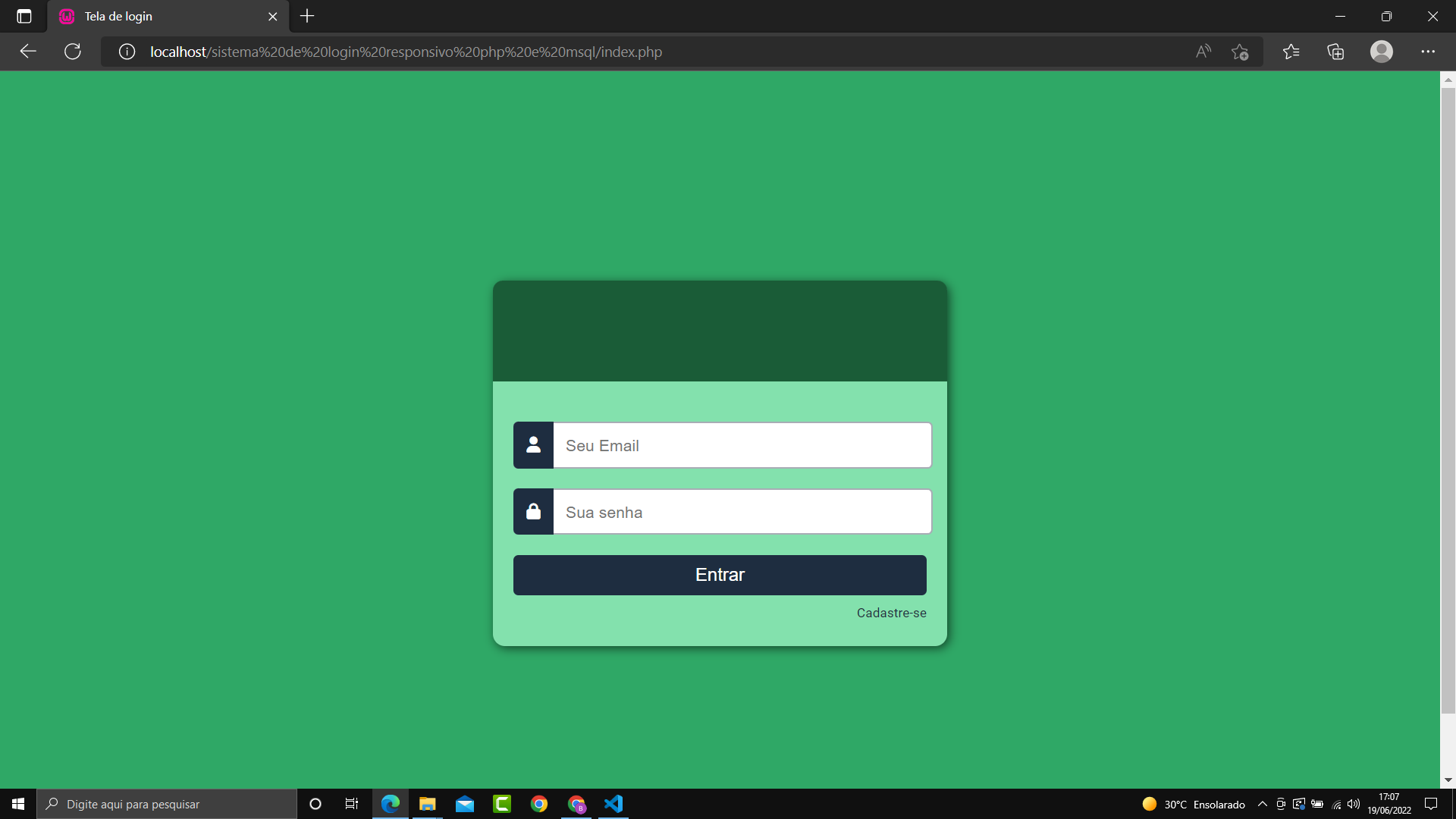Open the Favorites list
This screenshot has width=1456, height=819.
[x=1291, y=52]
